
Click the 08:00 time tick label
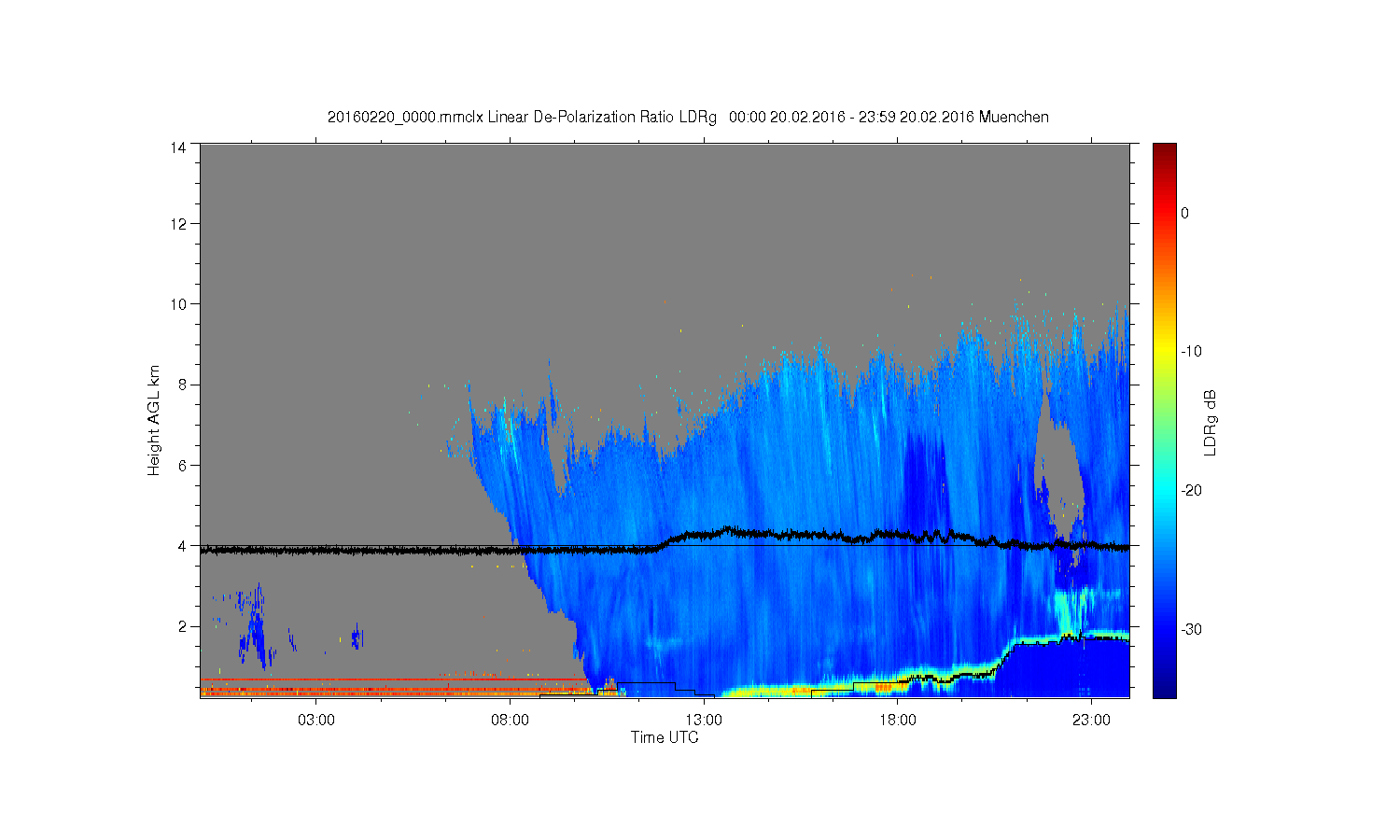click(x=511, y=720)
